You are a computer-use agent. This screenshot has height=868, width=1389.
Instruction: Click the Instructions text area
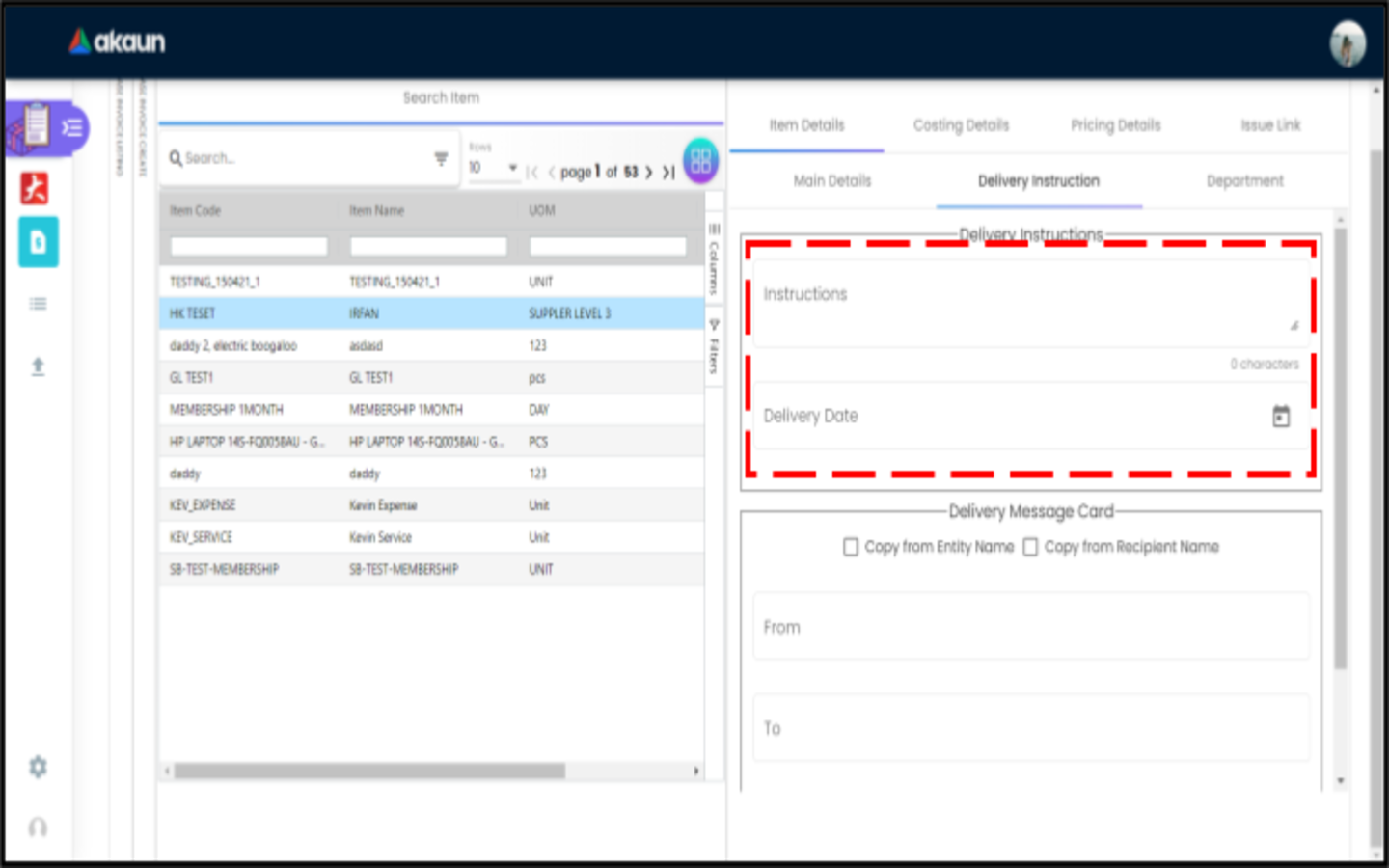pos(1030,301)
